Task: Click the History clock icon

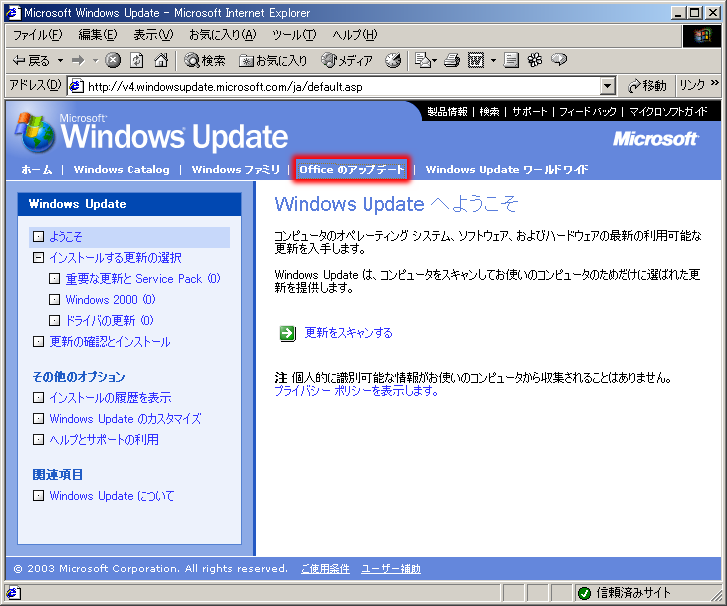Action: [393, 60]
